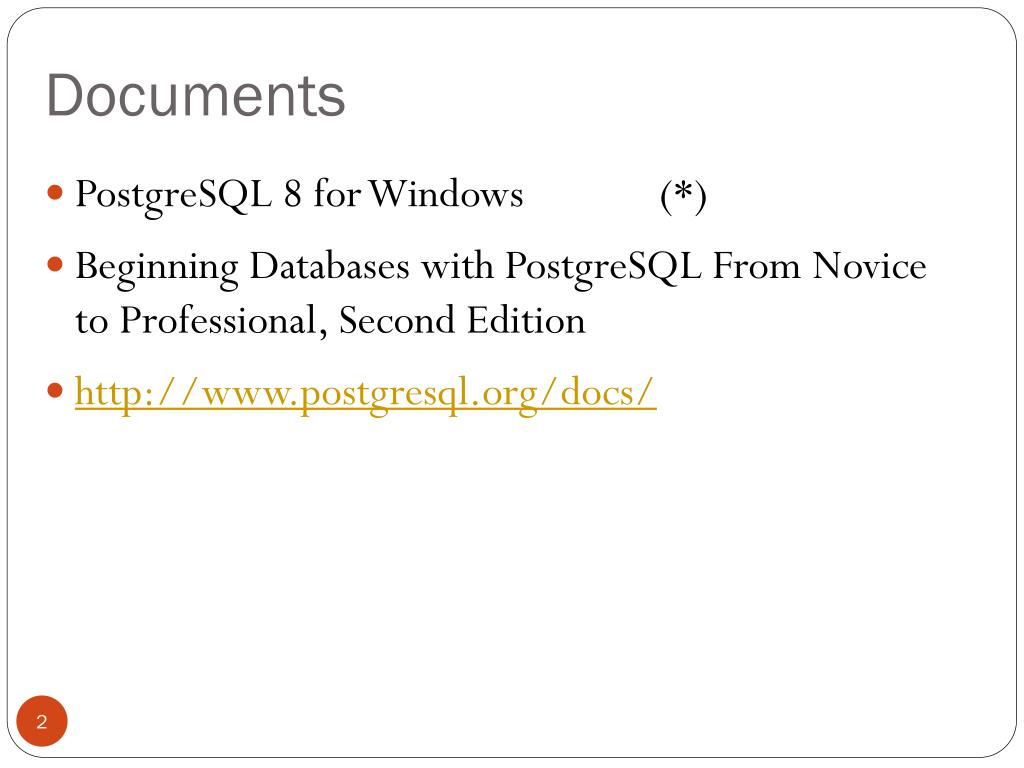Image resolution: width=1024 pixels, height=768 pixels.
Task: Click the word Novice at line end
Action: 869,266
